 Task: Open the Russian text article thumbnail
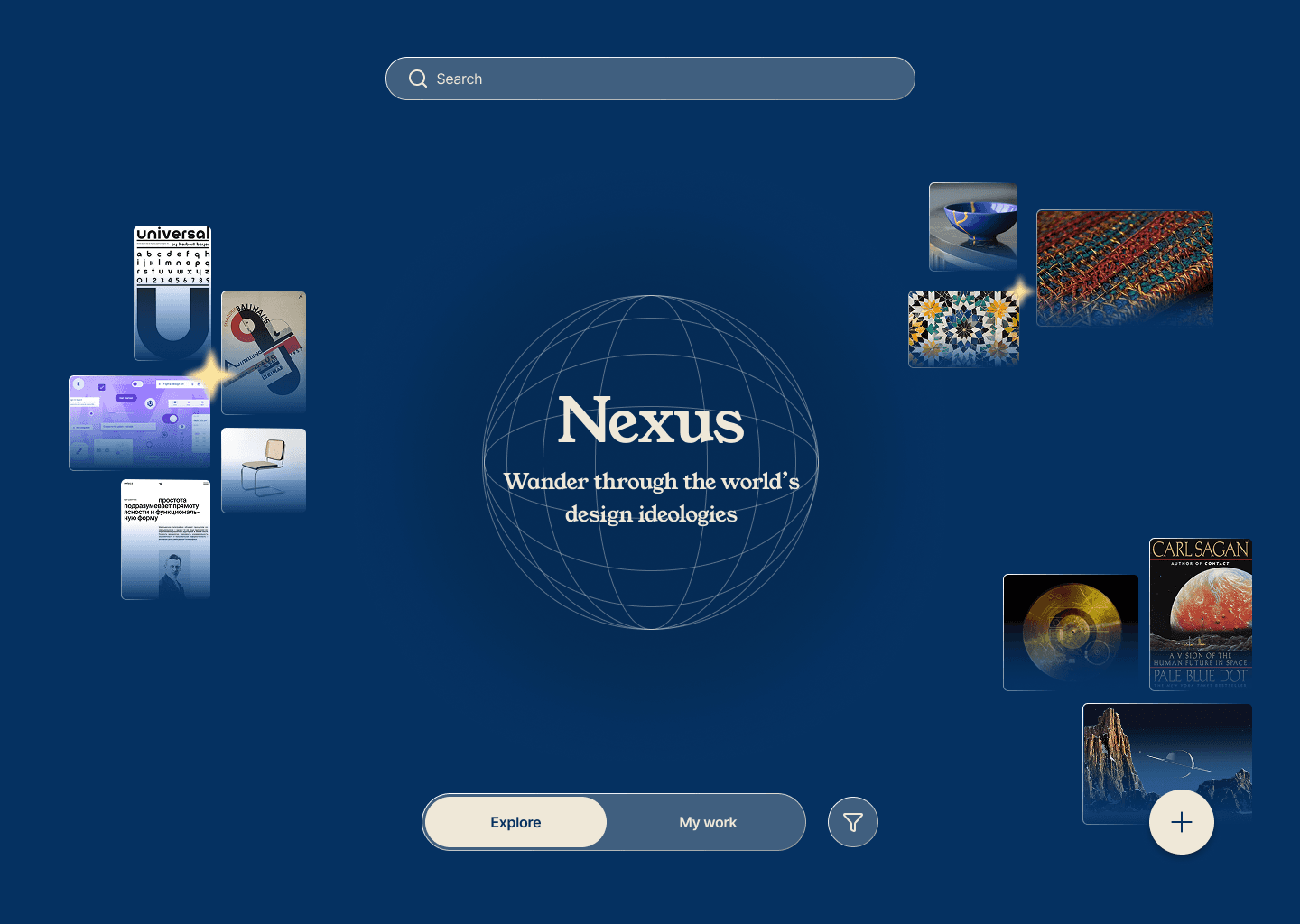166,540
